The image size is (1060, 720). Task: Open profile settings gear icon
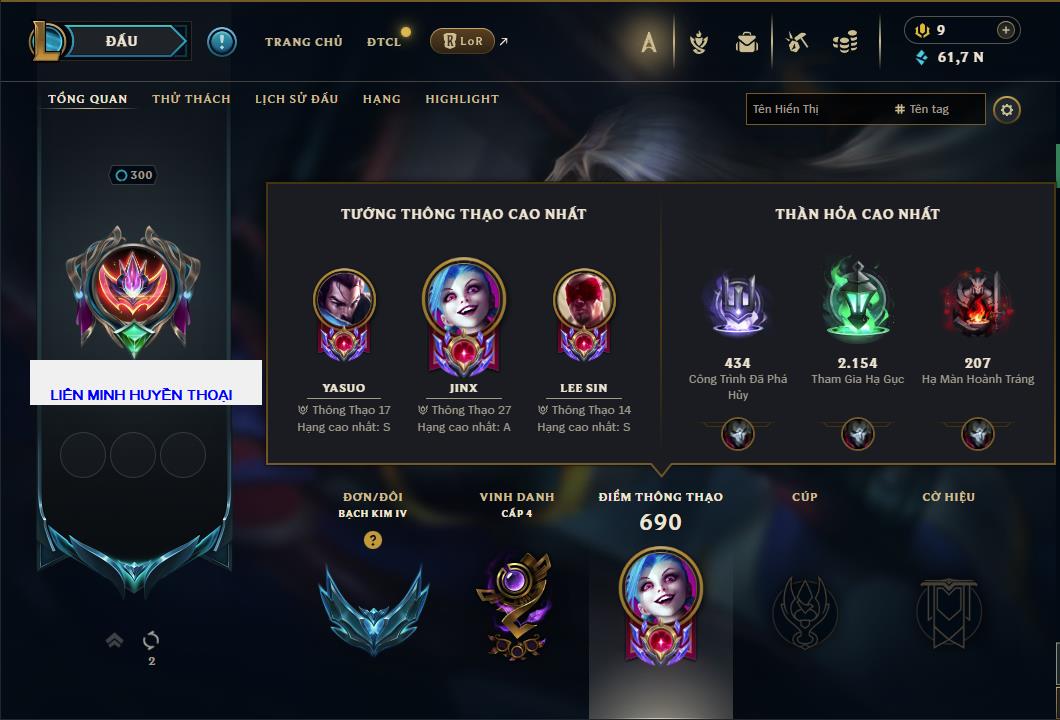(1007, 110)
